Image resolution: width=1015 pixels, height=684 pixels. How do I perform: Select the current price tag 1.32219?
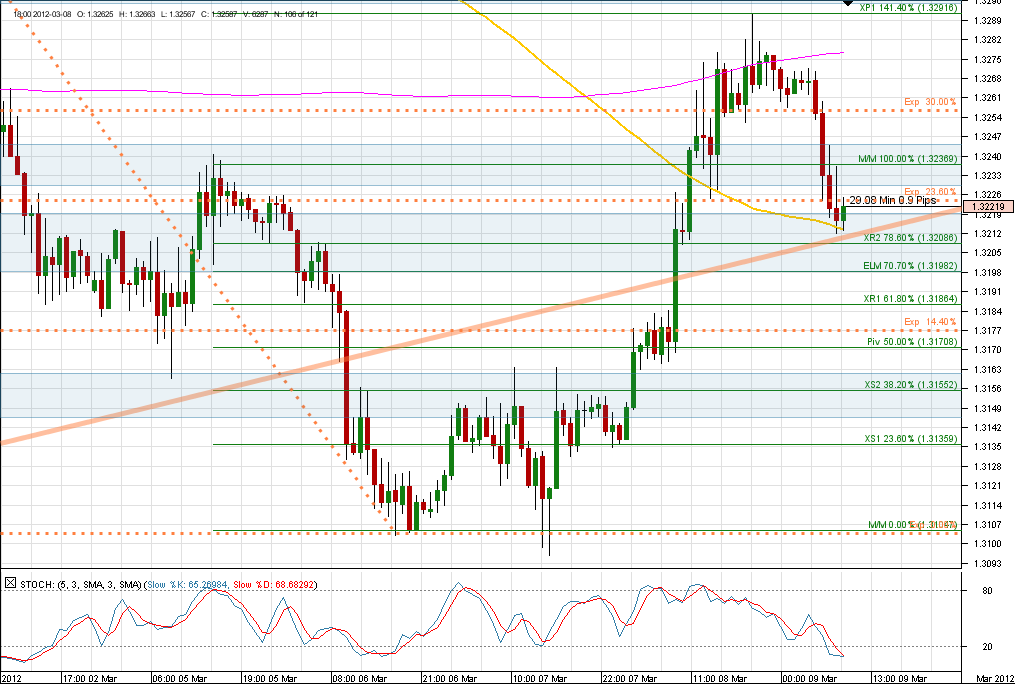[x=988, y=207]
